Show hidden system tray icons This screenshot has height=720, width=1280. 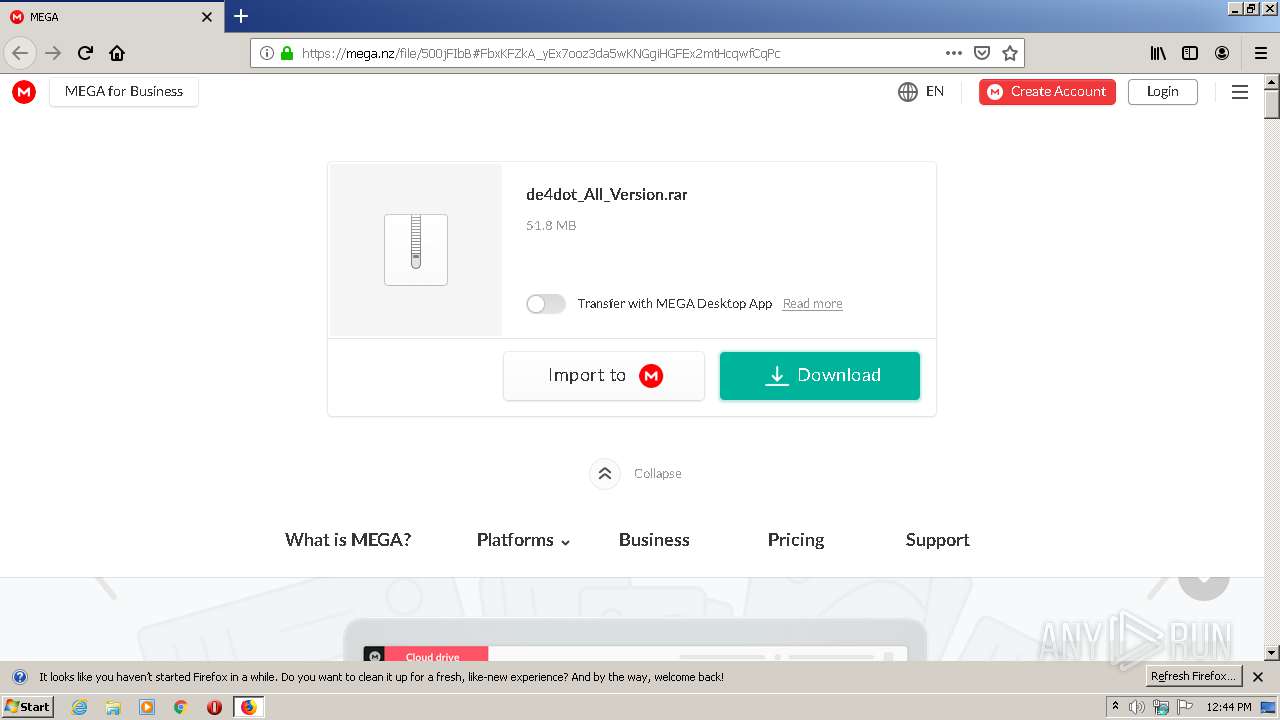[1115, 707]
